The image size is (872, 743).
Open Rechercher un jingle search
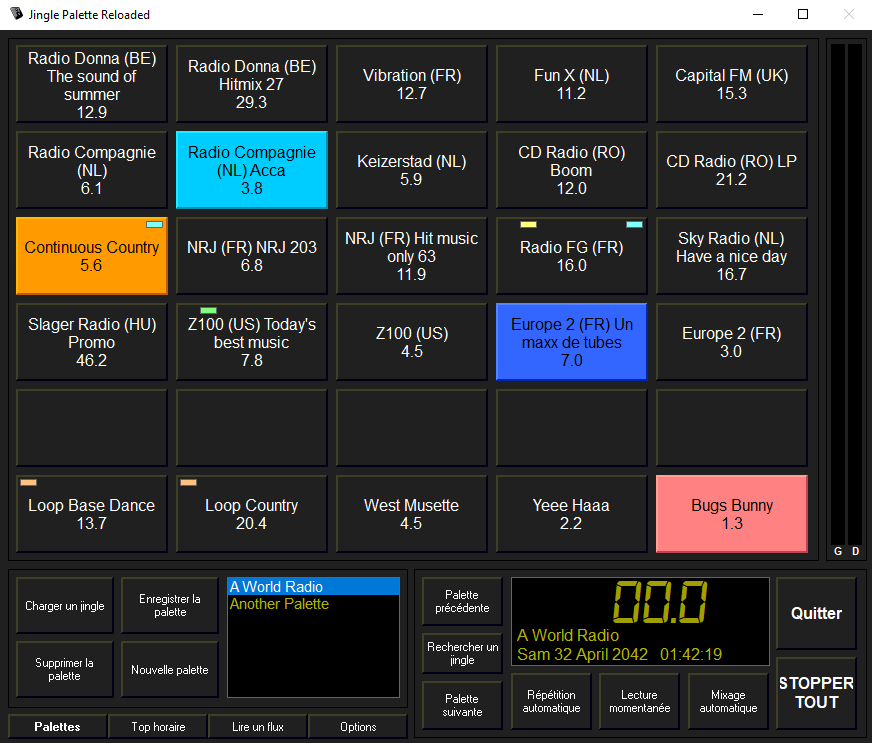point(462,653)
